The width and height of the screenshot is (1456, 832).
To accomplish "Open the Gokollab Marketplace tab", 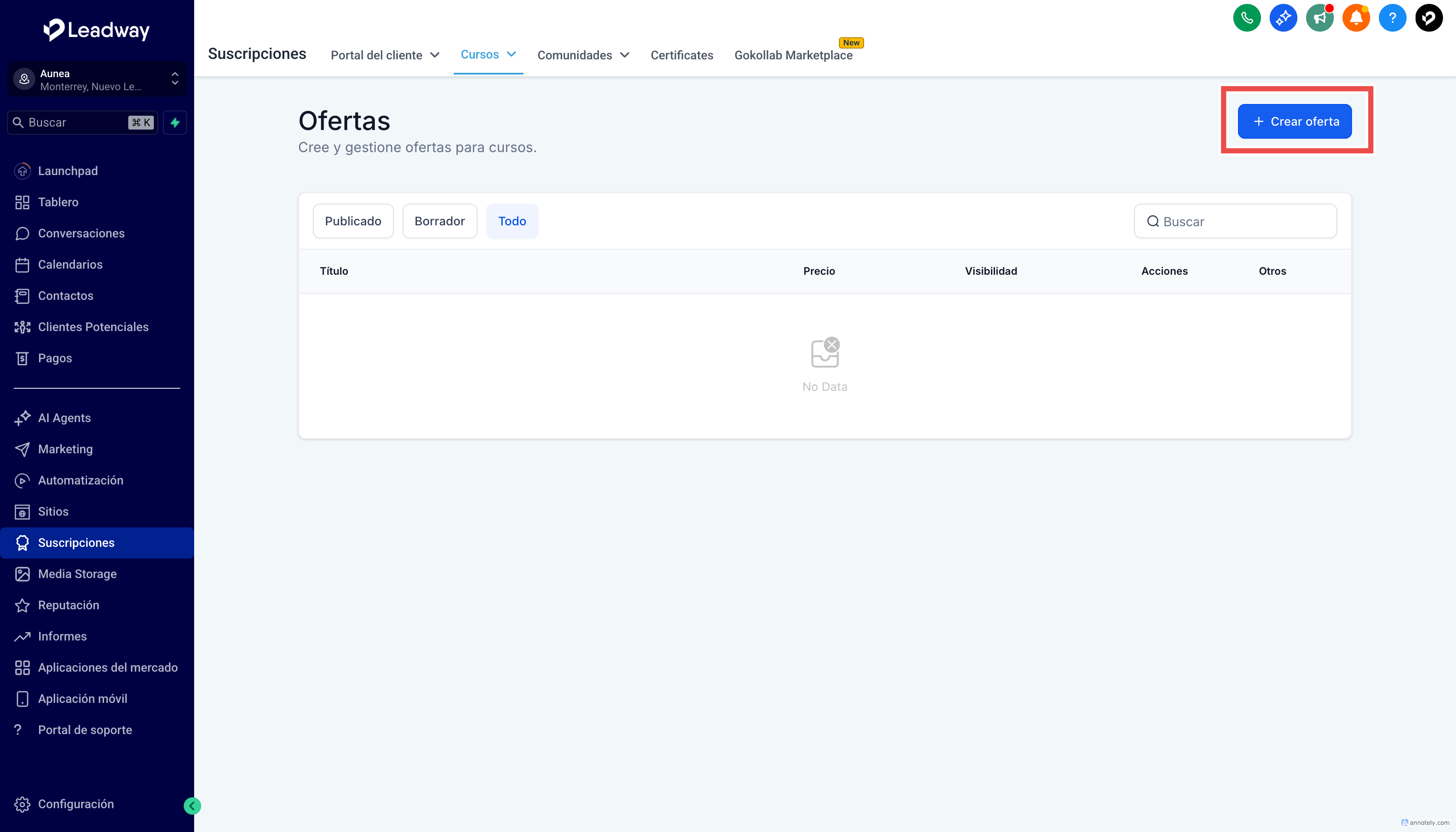I will pos(793,55).
